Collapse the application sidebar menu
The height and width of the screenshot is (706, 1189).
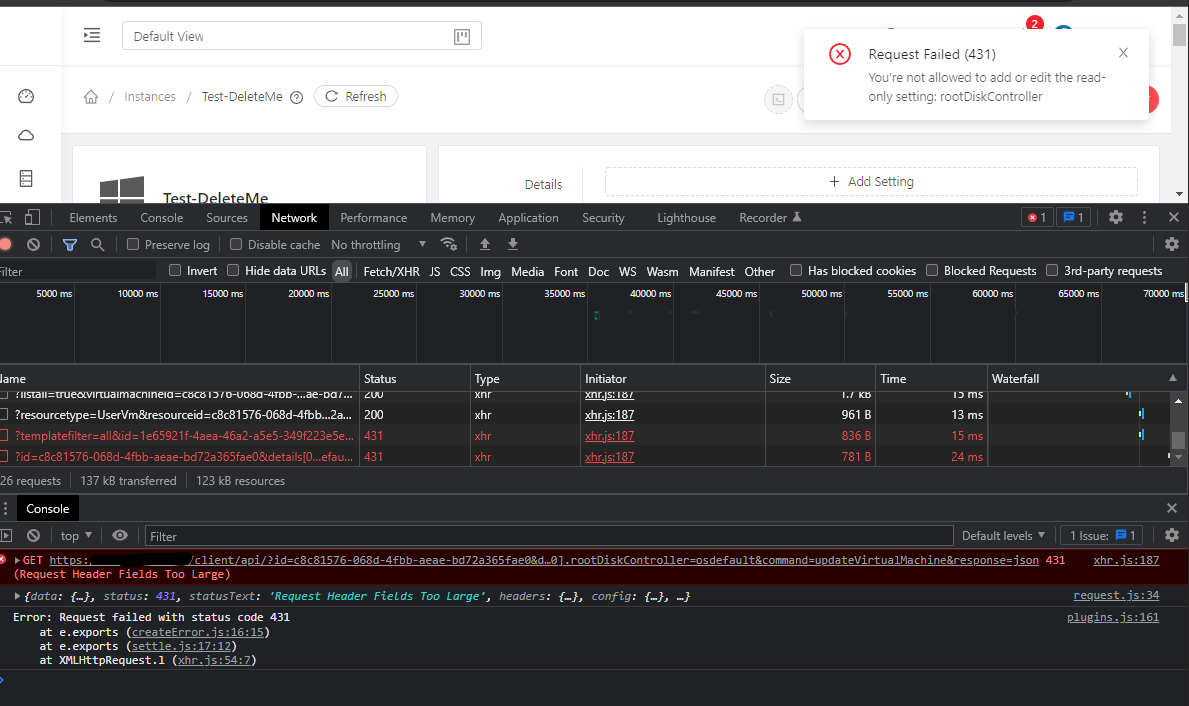(92, 35)
